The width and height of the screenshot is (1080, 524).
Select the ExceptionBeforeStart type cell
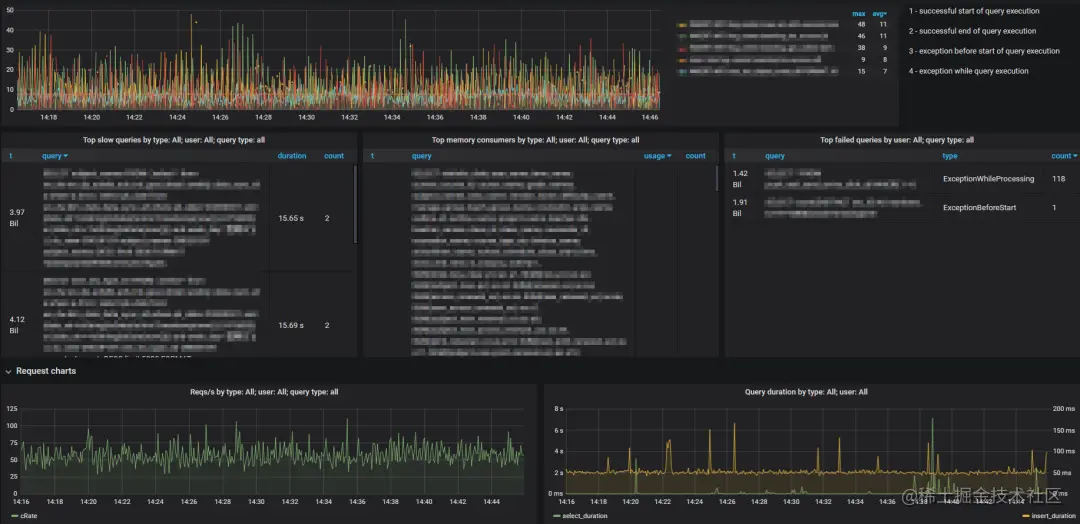(x=977, y=207)
